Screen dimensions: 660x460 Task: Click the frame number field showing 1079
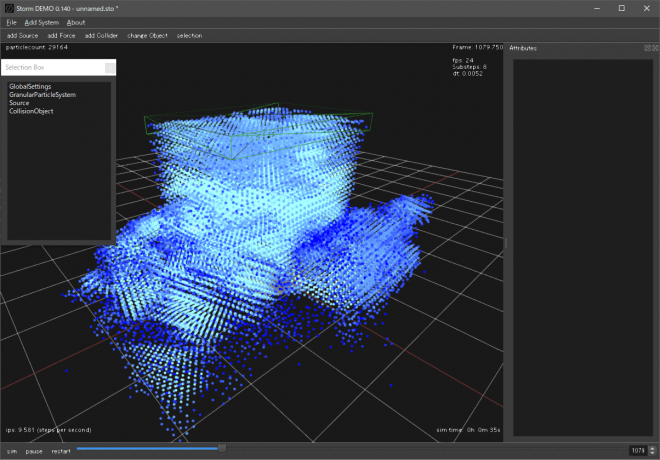coord(638,451)
